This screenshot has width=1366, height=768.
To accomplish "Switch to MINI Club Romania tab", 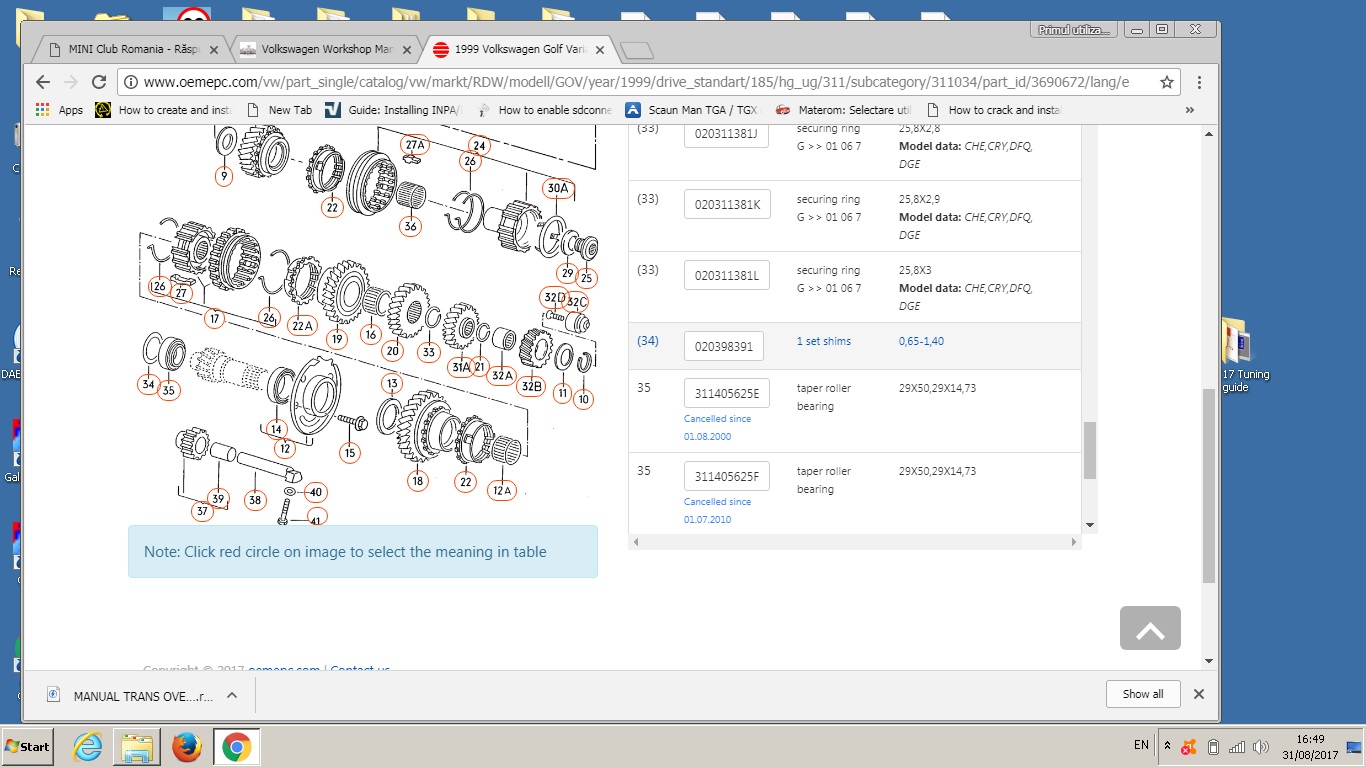I will tap(128, 49).
